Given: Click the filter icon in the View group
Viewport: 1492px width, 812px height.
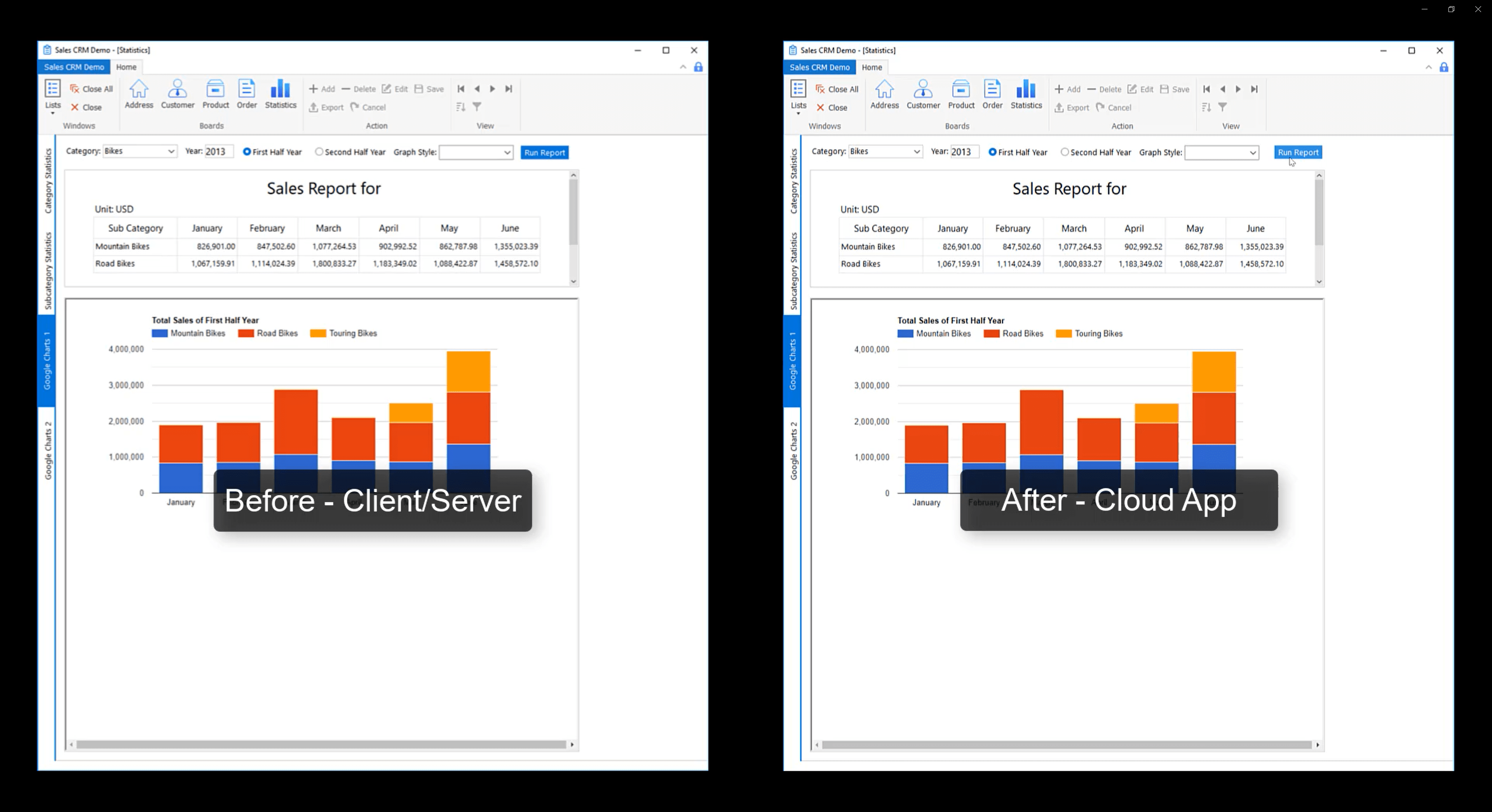Looking at the screenshot, I should (477, 107).
